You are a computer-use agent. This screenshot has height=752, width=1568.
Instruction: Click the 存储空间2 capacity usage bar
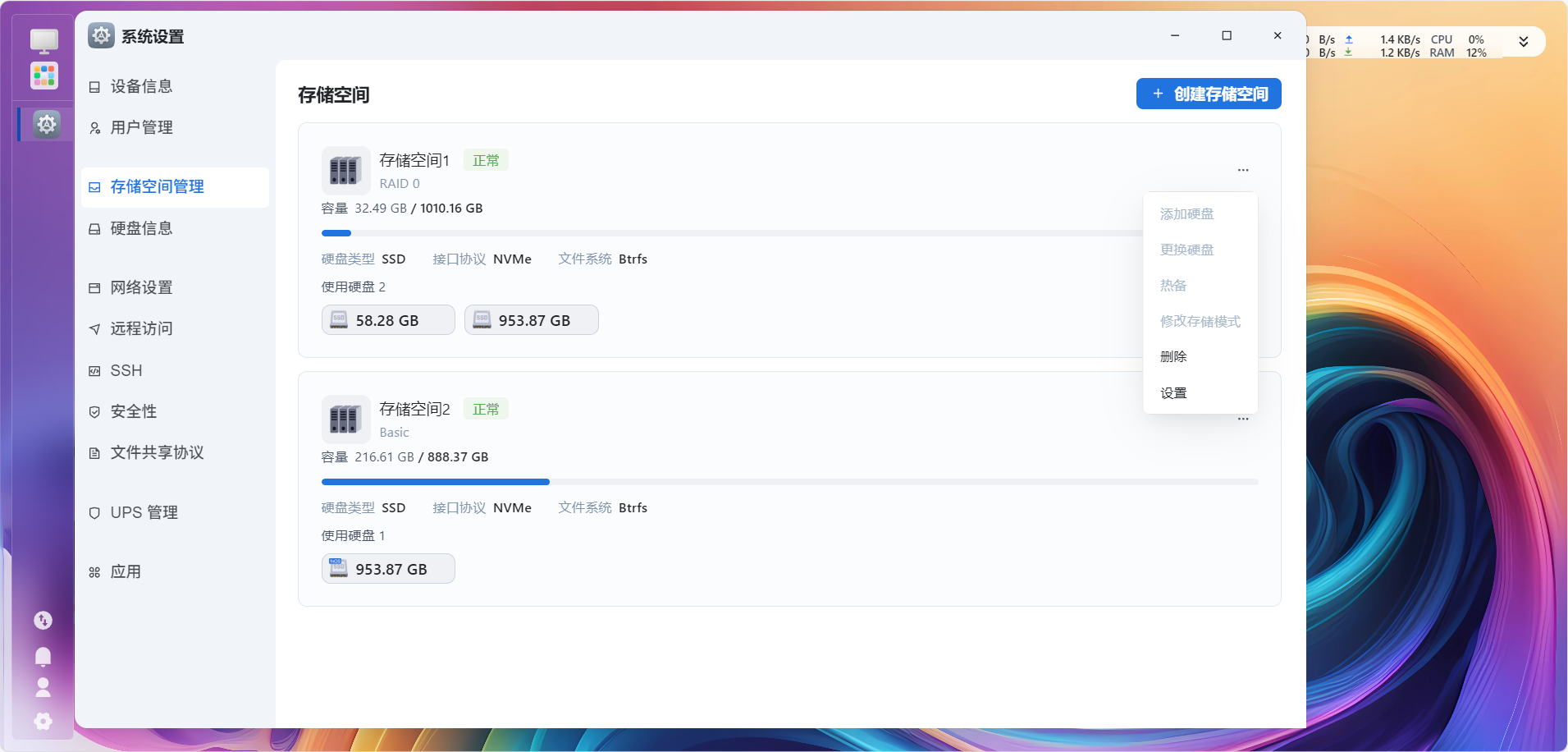pos(789,482)
